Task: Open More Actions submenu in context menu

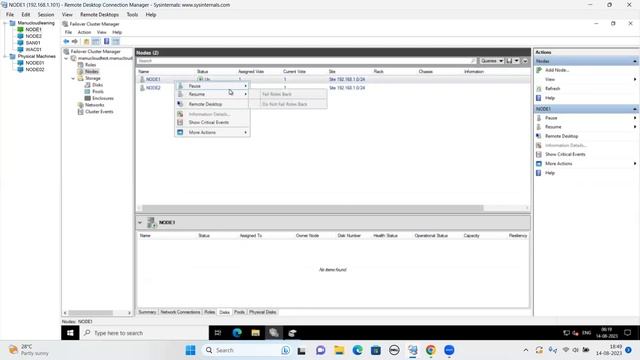Action: pyautogui.click(x=212, y=132)
